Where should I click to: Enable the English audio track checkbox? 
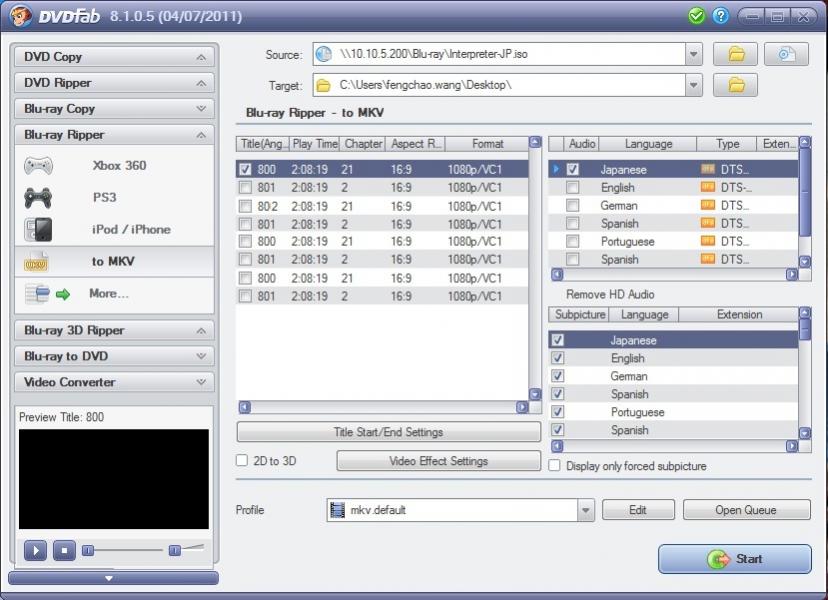(x=572, y=187)
